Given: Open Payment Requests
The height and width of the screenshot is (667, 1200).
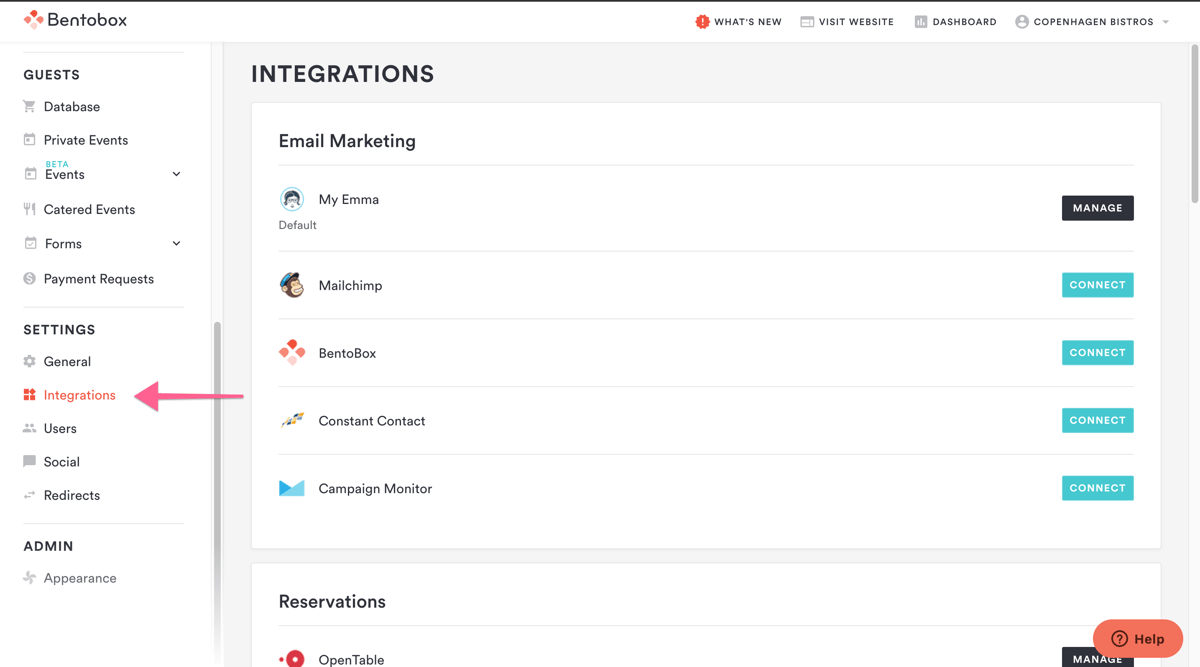Looking at the screenshot, I should 99,279.
